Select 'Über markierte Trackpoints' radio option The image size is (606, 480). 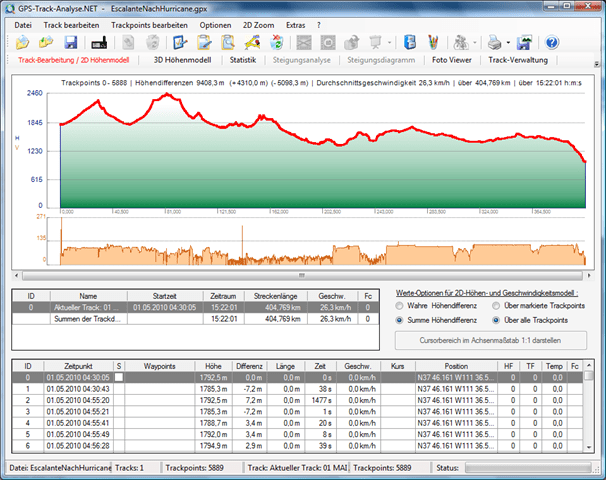(x=497, y=305)
